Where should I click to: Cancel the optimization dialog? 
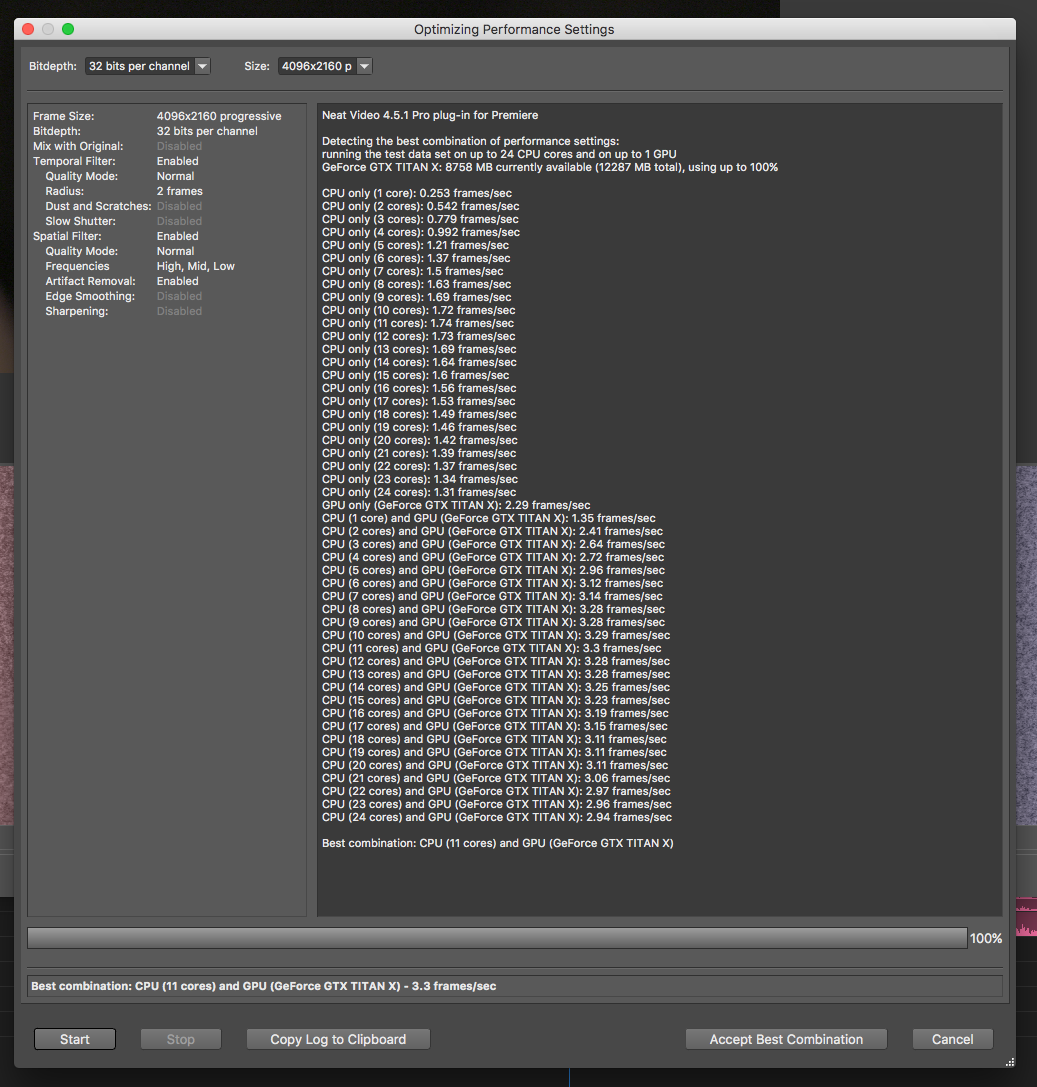[952, 1039]
